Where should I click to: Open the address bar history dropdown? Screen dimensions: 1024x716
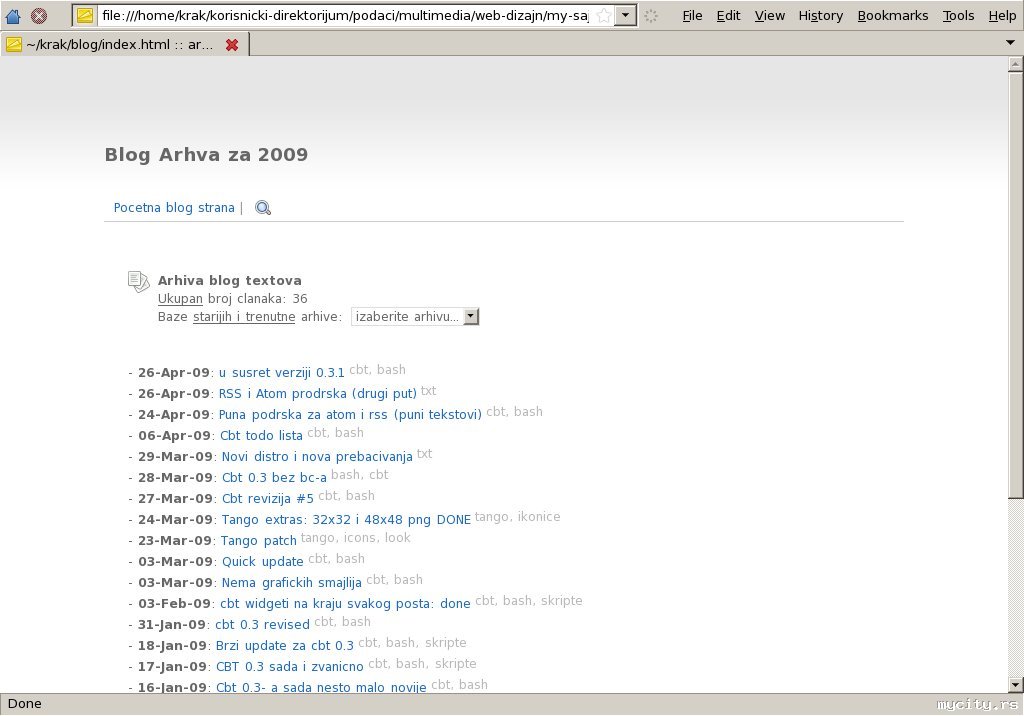coord(626,16)
